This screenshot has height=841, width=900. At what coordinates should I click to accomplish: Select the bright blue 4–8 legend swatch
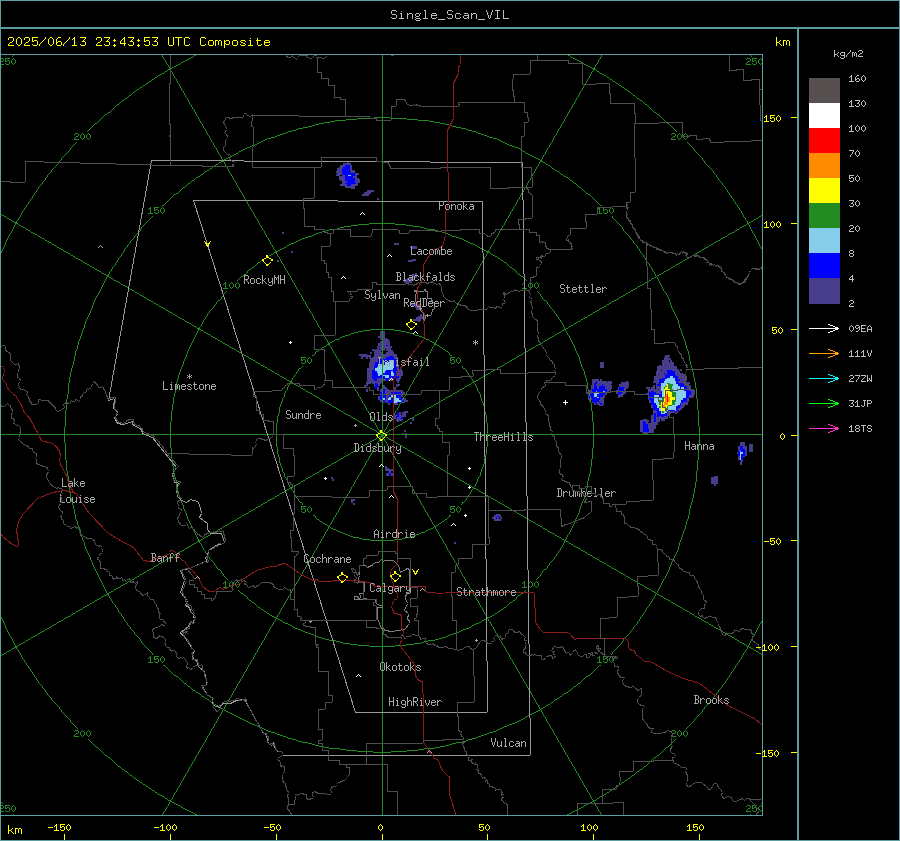pyautogui.click(x=824, y=265)
